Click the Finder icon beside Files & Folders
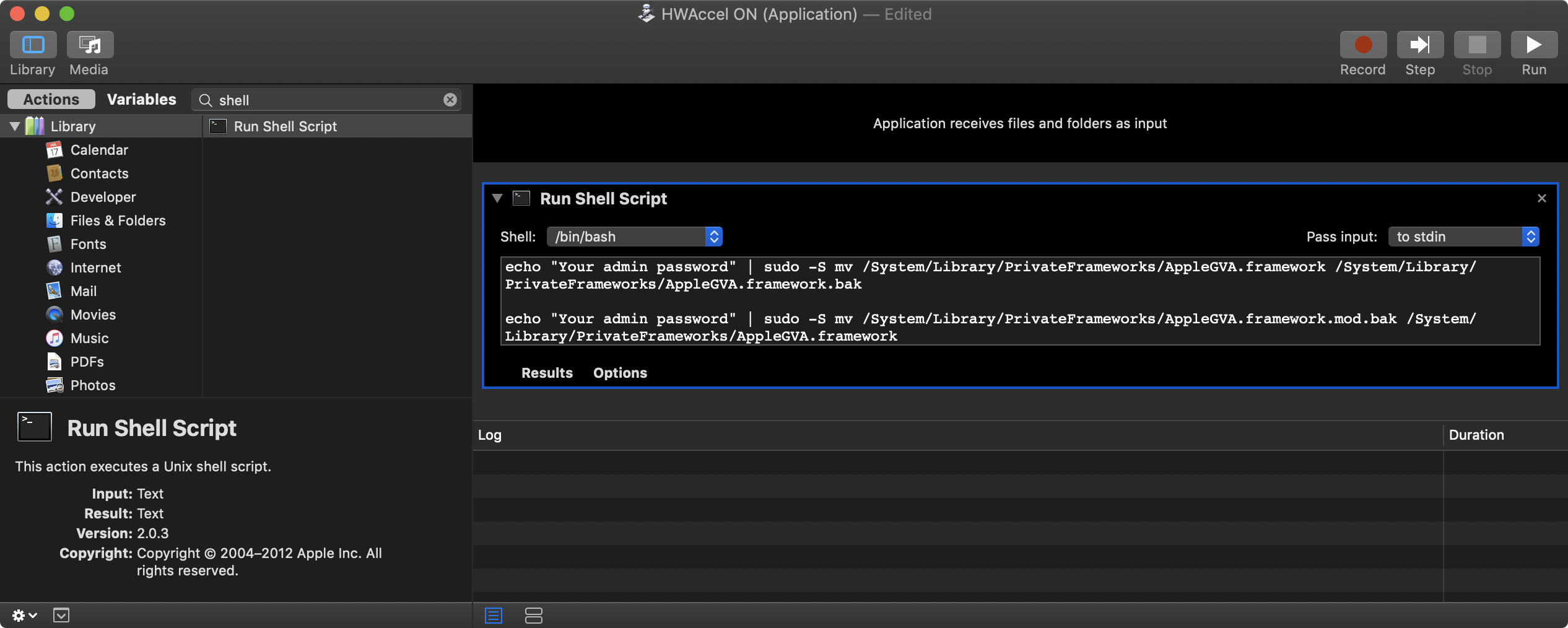 click(54, 220)
